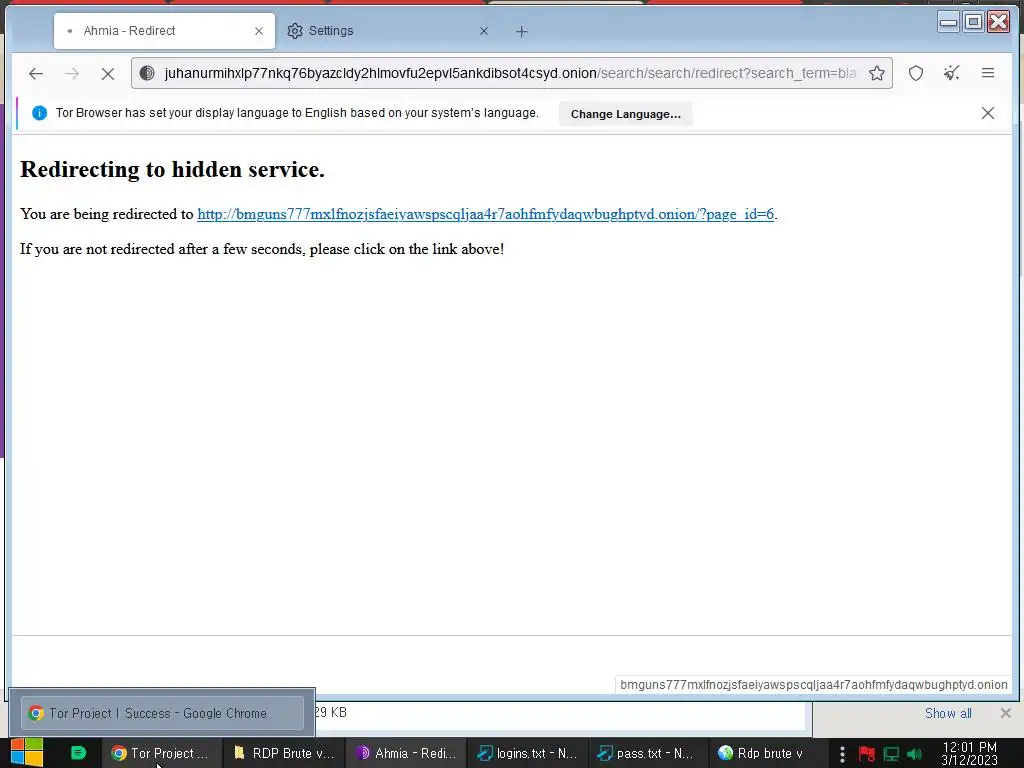Click the red flag tray icon
Image resolution: width=1024 pixels, height=768 pixels.
867,754
